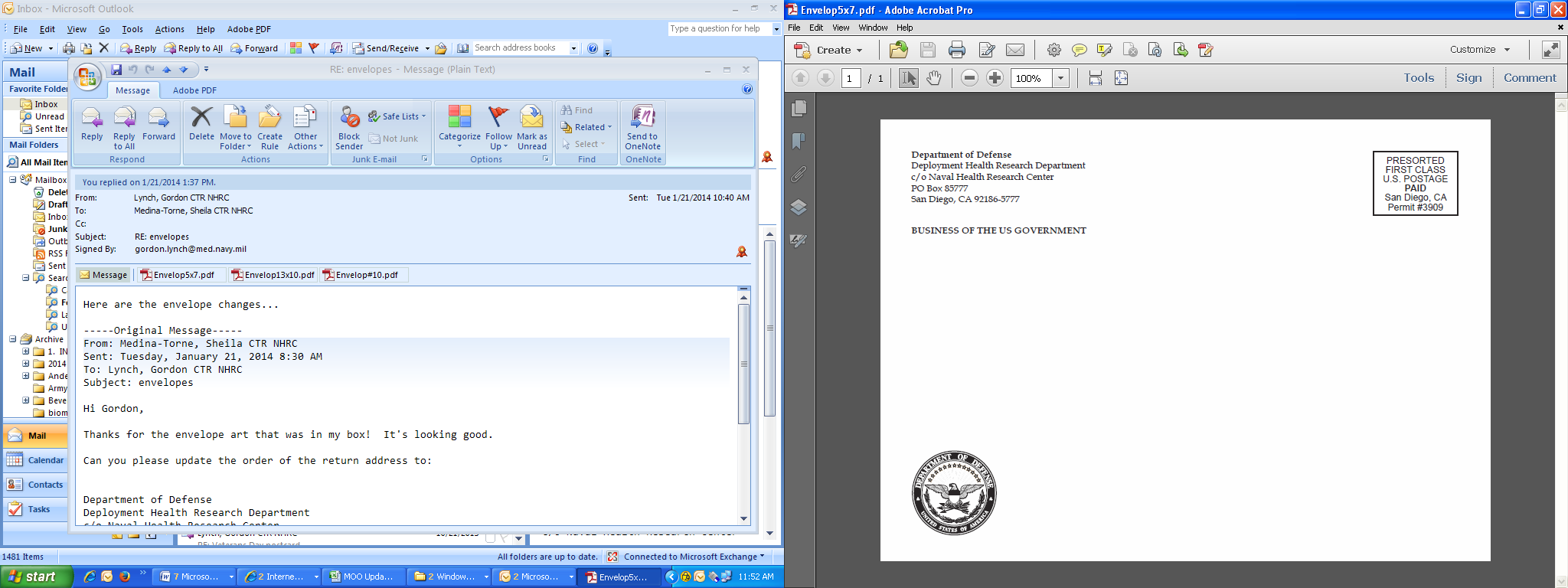Image resolution: width=1568 pixels, height=588 pixels.
Task: Open the New item dropdown arrow in Outlook
Action: (x=51, y=48)
